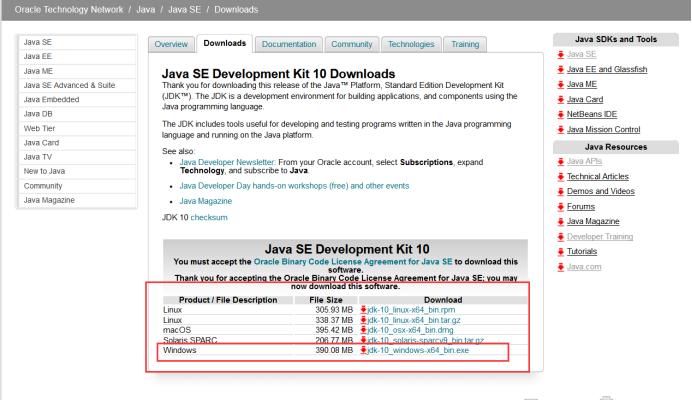Open Forums link in Java Resources
This screenshot has width=692, height=400.
581,207
